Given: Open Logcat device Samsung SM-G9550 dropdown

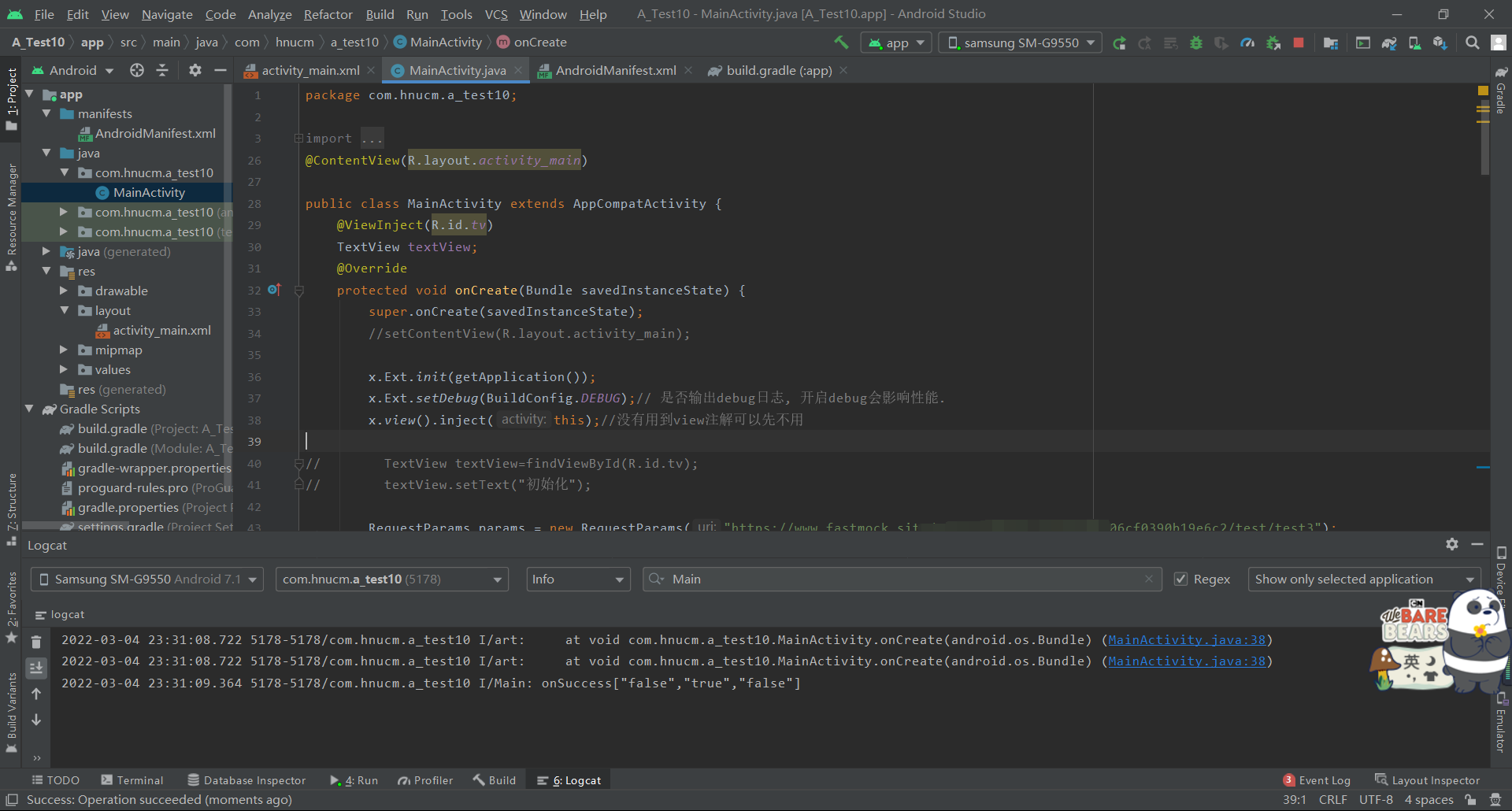Looking at the screenshot, I should click(x=147, y=579).
